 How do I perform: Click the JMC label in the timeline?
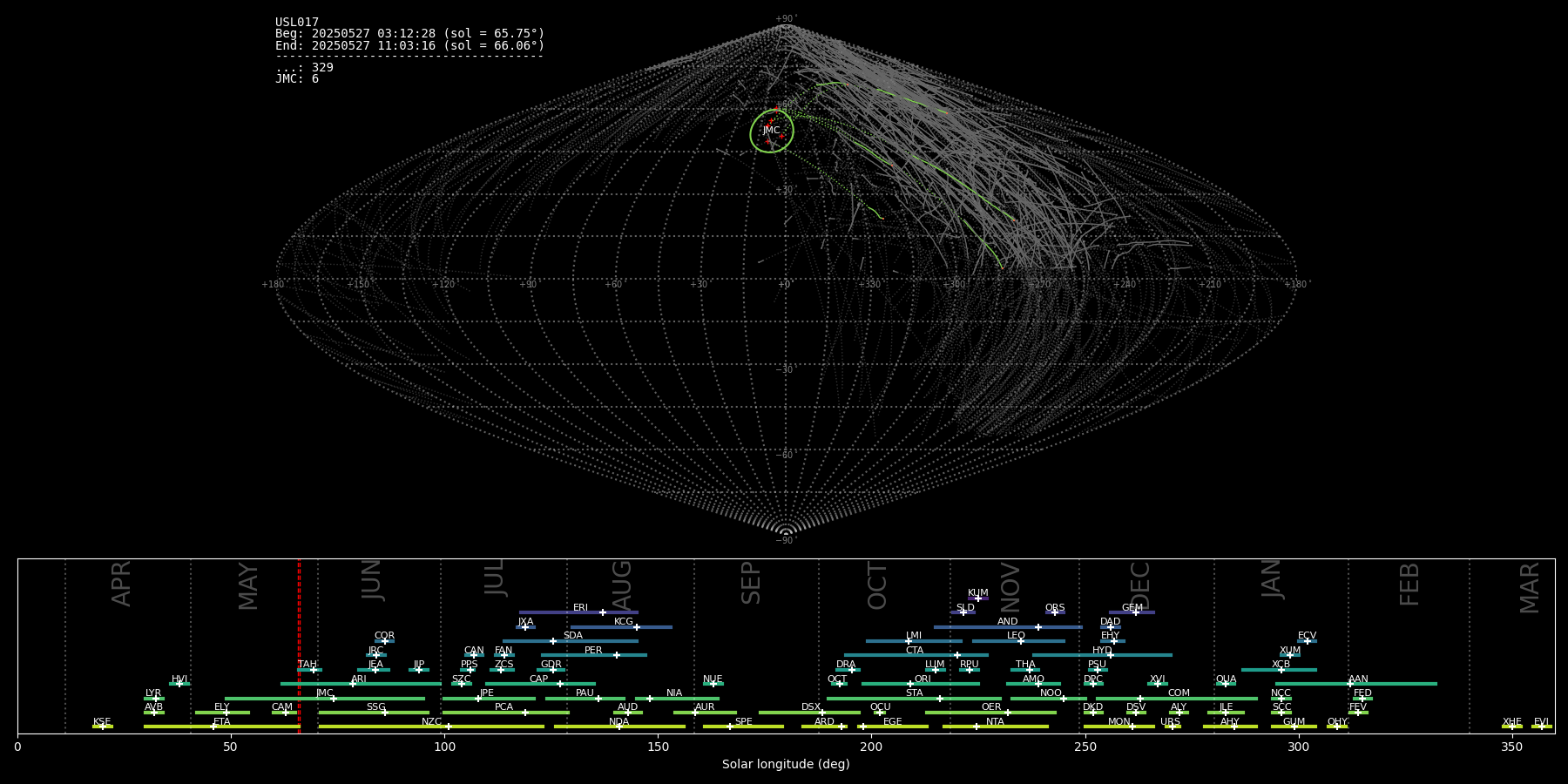coord(324,693)
